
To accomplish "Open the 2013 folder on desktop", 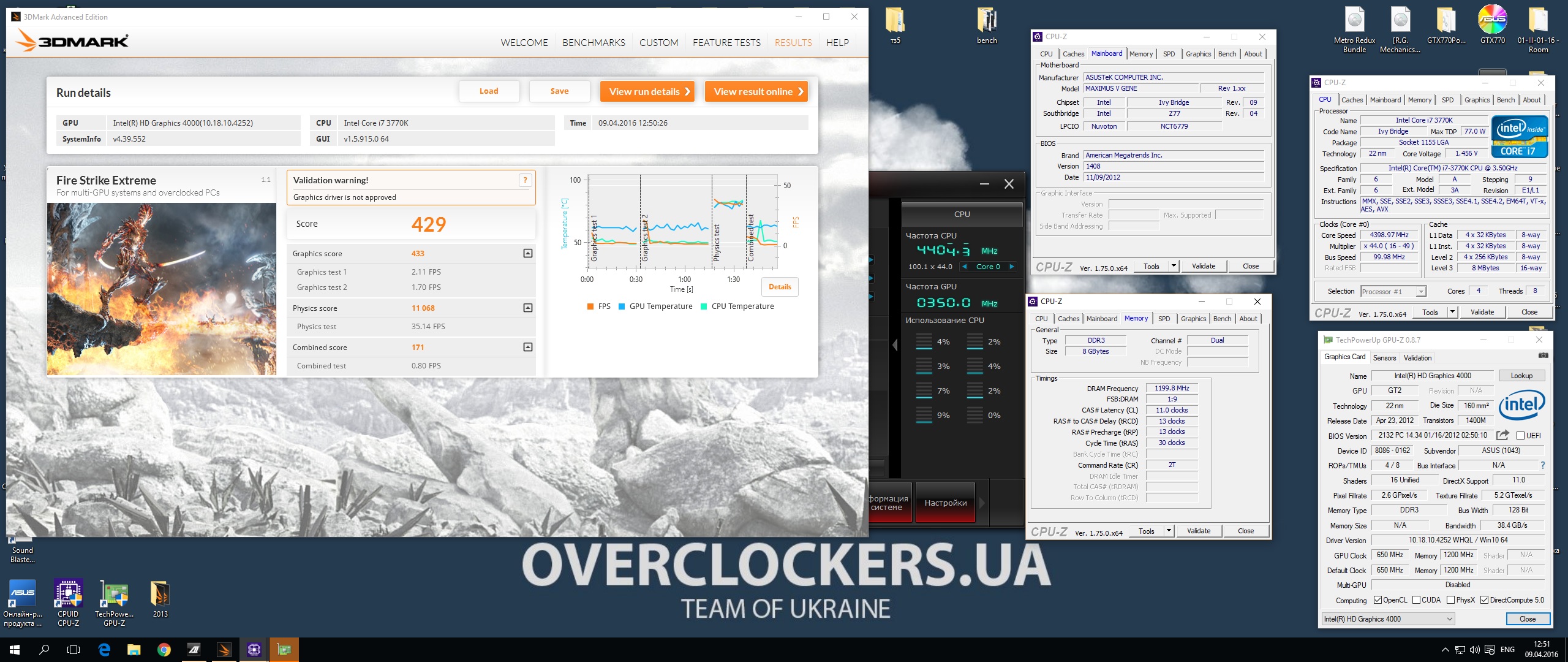I will [x=160, y=599].
